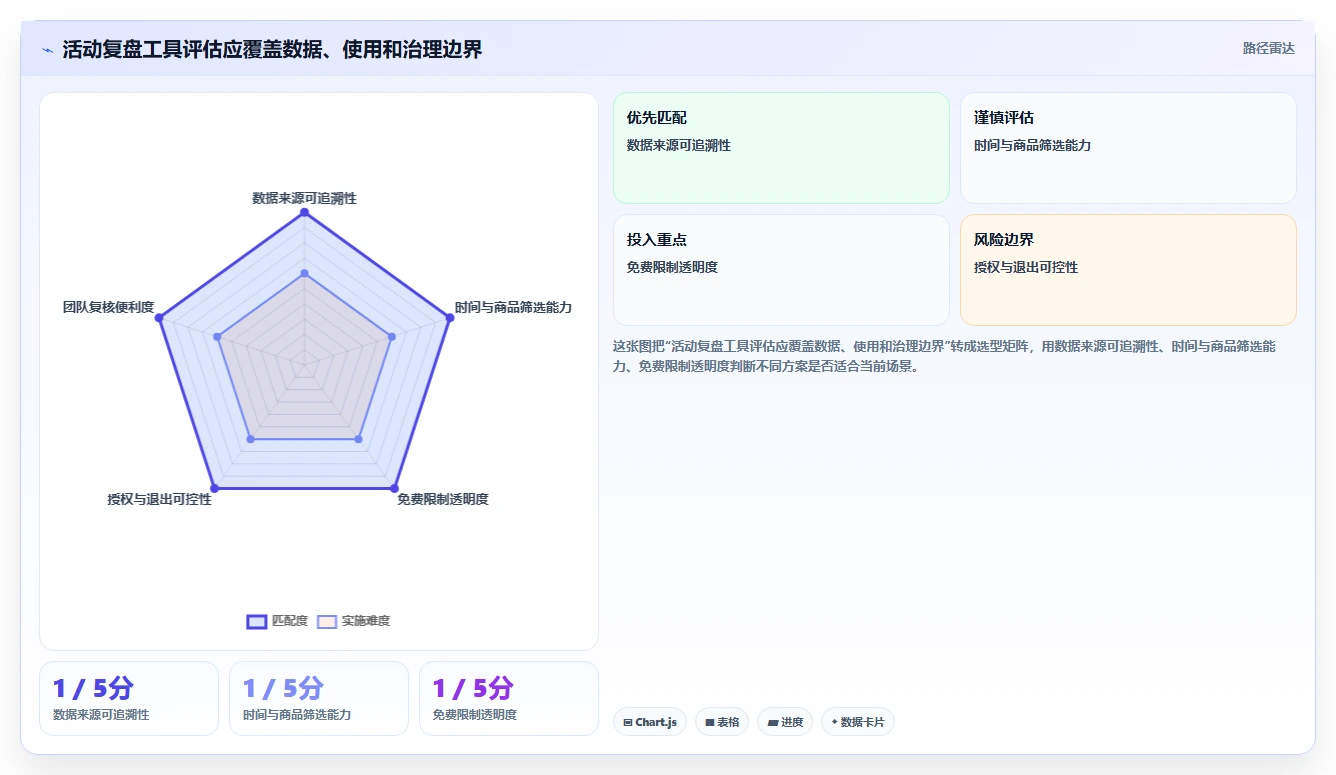
Task: Open the 谨慎评估 card
Action: pyautogui.click(x=1128, y=148)
